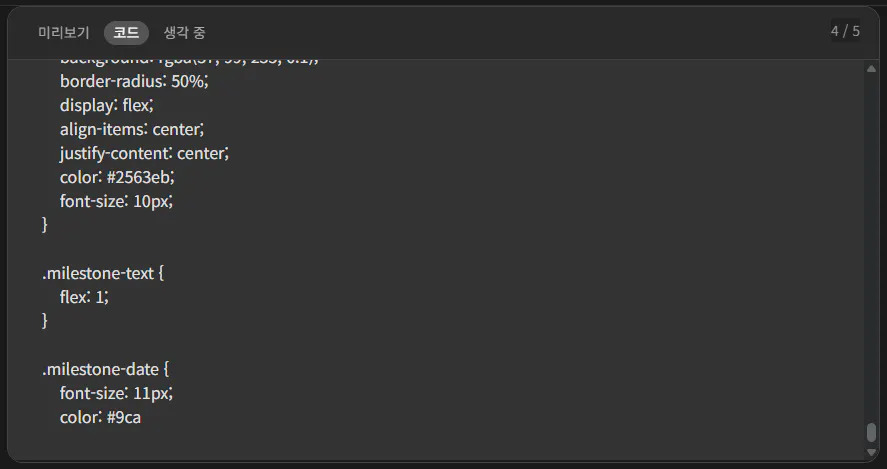Place cursor on flex: 1 line

[x=84, y=297]
